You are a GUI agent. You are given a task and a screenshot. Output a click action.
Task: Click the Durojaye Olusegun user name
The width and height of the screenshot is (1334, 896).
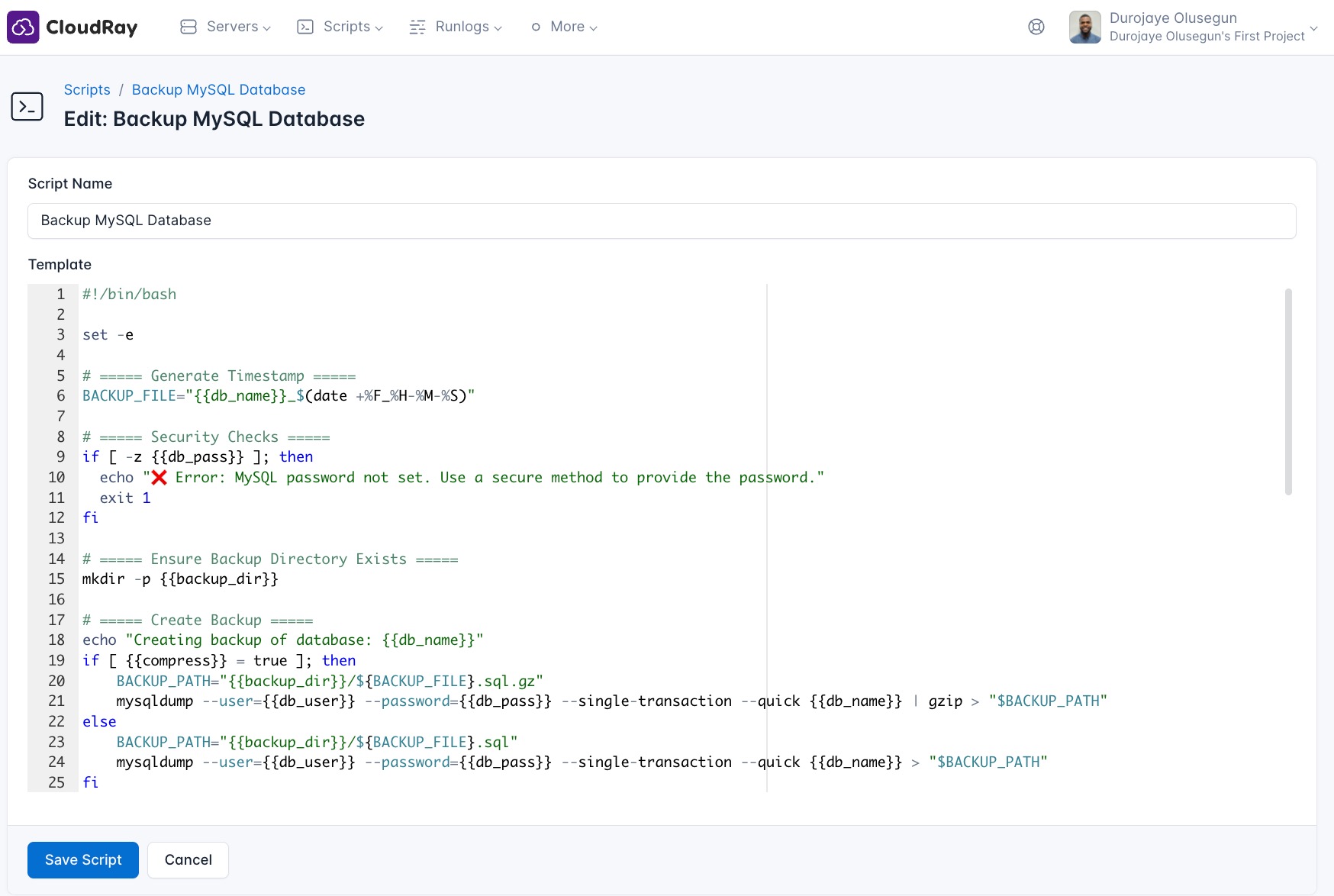[1173, 18]
